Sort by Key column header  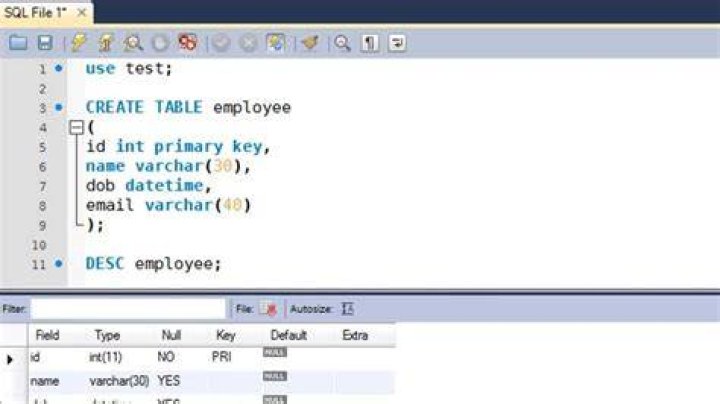pos(225,336)
